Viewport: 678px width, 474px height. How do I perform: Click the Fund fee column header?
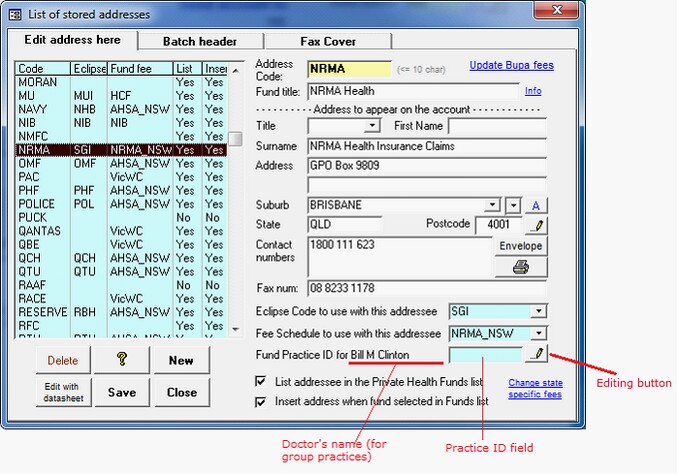pyautogui.click(x=140, y=69)
